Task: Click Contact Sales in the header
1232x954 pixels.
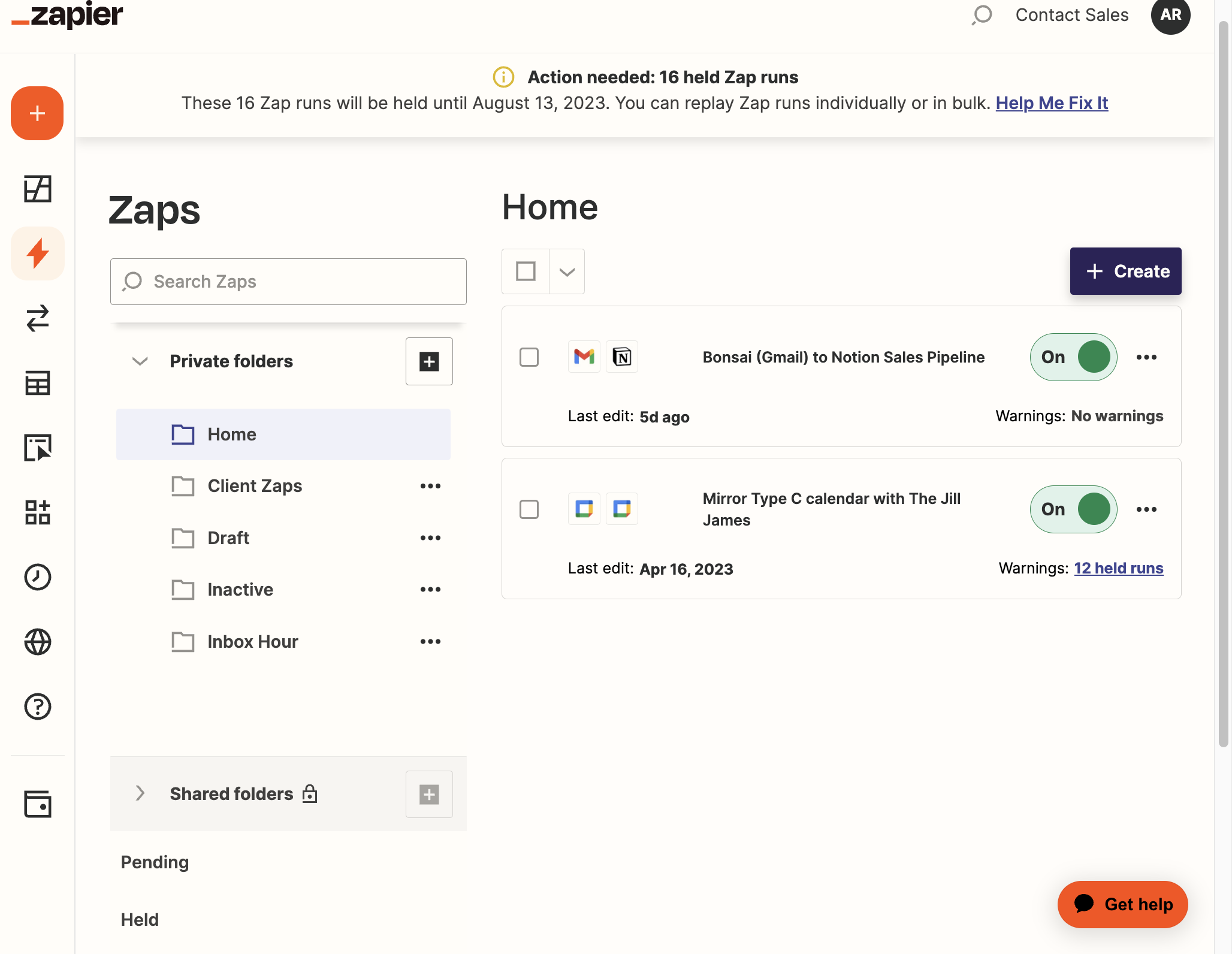Action: tap(1072, 15)
